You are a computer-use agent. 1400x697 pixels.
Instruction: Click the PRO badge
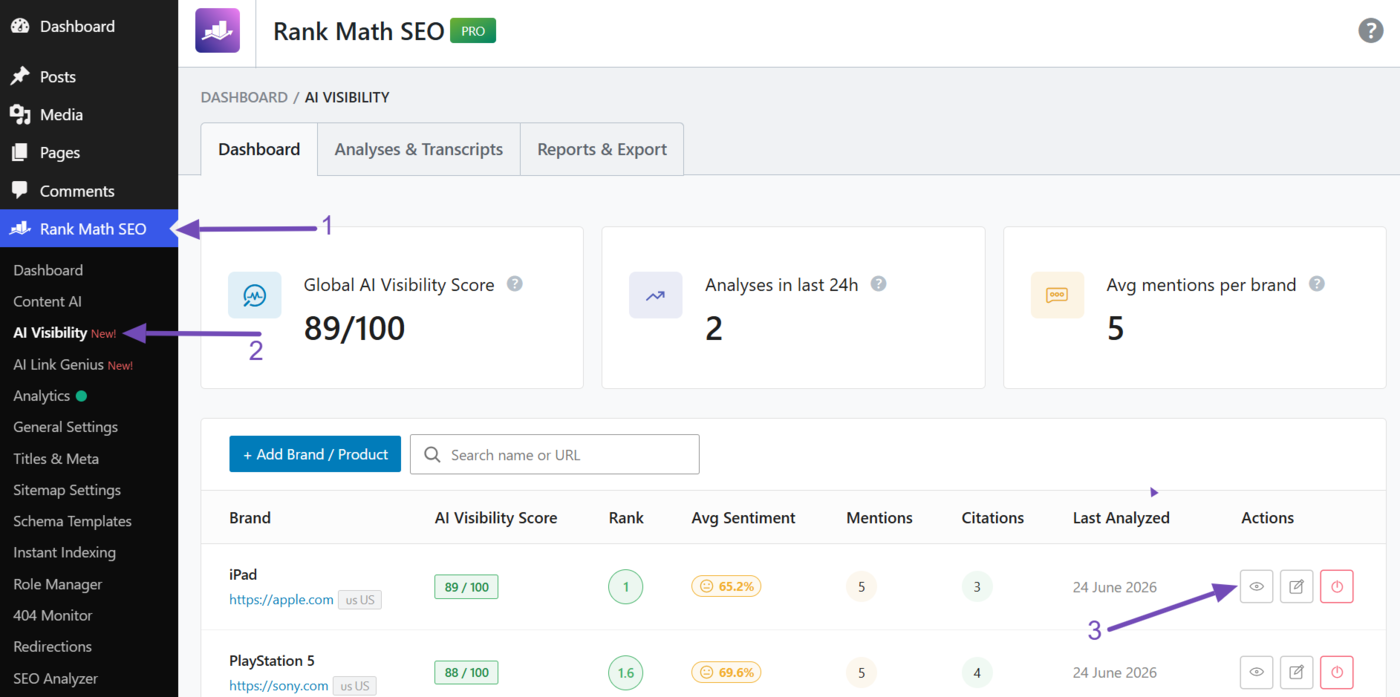tap(473, 31)
